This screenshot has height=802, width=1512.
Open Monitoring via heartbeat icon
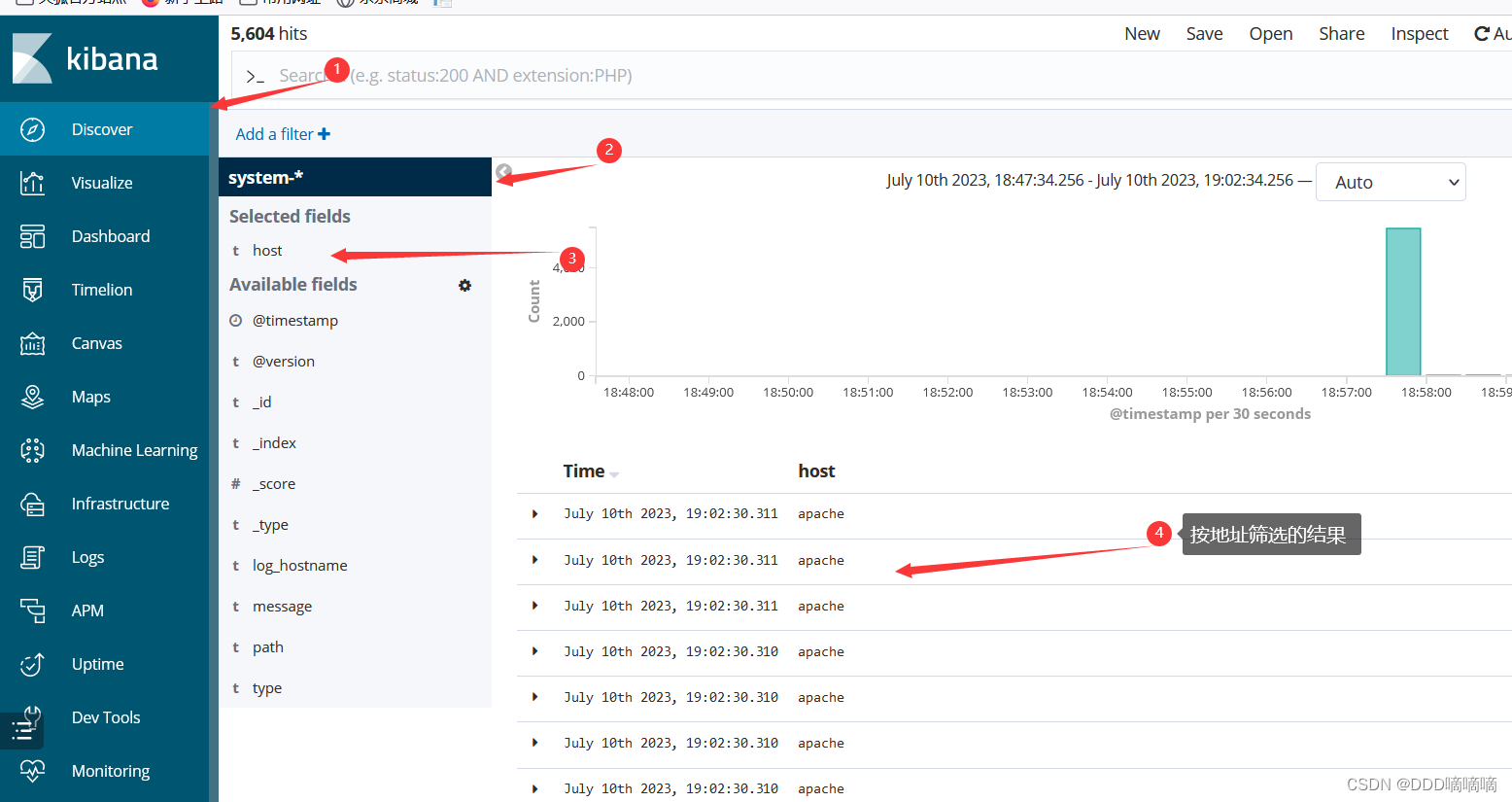(x=32, y=771)
